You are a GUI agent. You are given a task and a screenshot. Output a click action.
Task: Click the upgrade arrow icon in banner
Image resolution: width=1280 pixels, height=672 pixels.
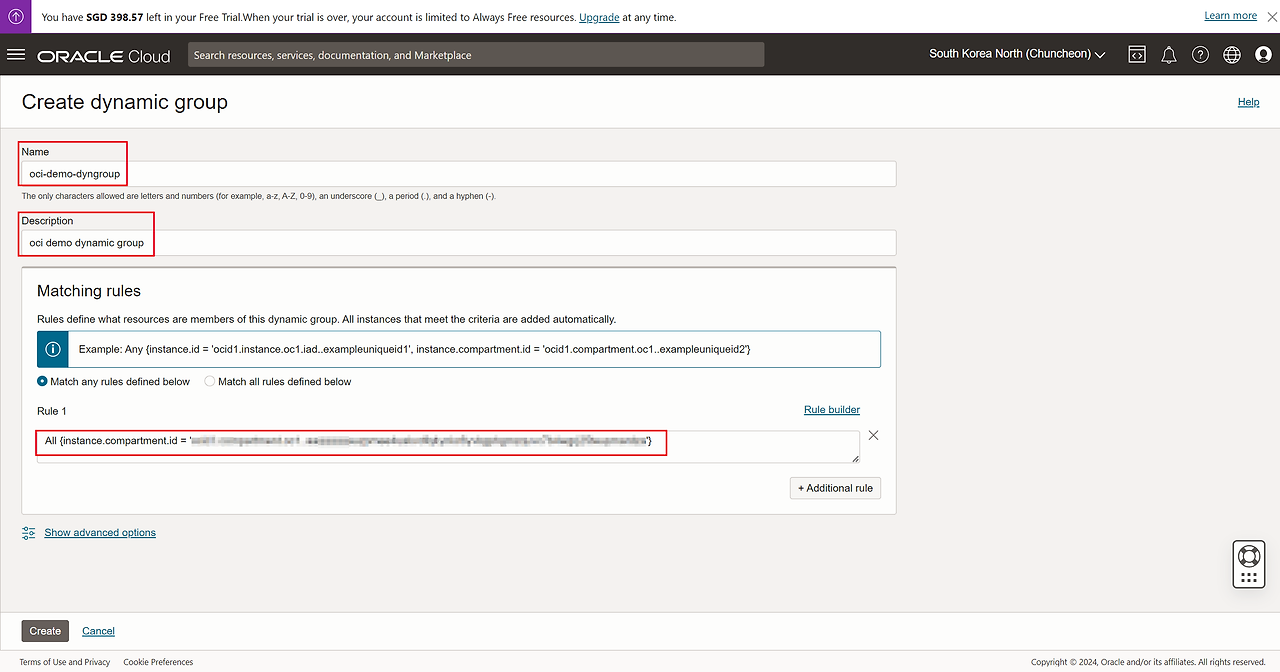click(16, 17)
